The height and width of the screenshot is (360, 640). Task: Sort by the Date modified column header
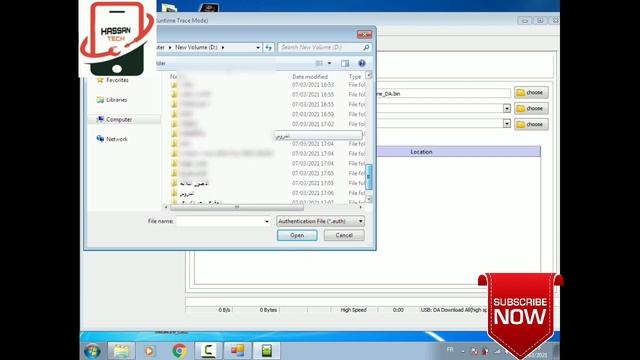310,77
